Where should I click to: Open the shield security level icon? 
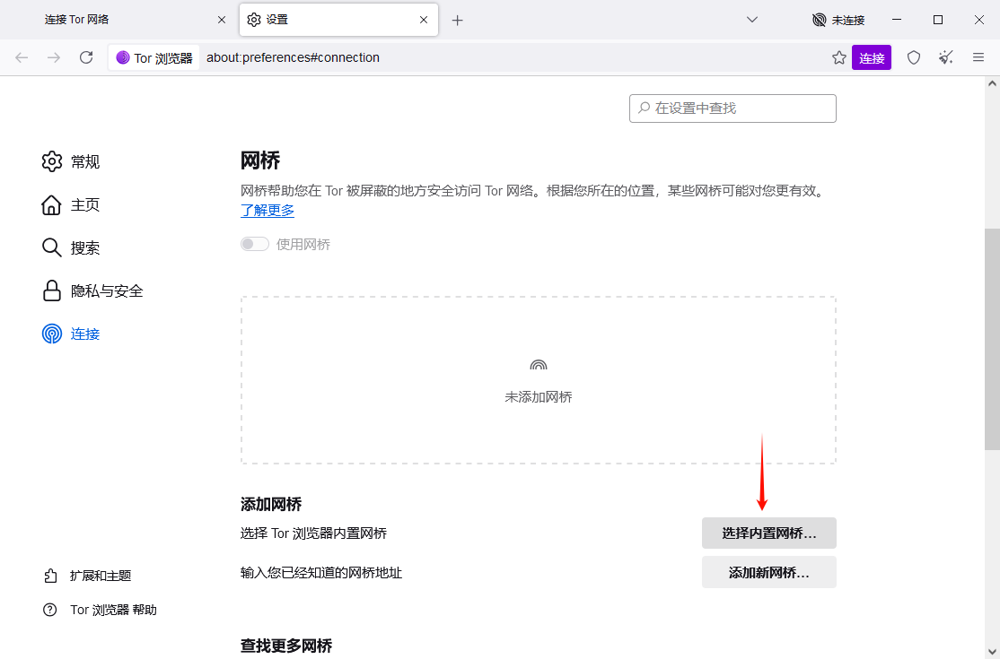pyautogui.click(x=913, y=58)
